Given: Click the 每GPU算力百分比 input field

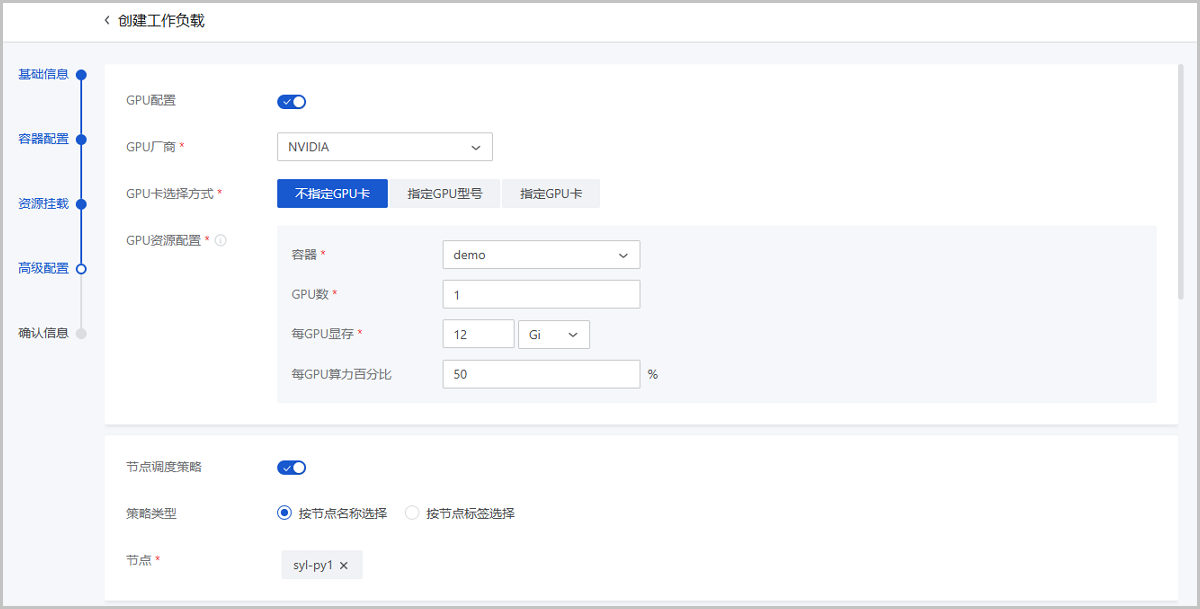Looking at the screenshot, I should (541, 375).
